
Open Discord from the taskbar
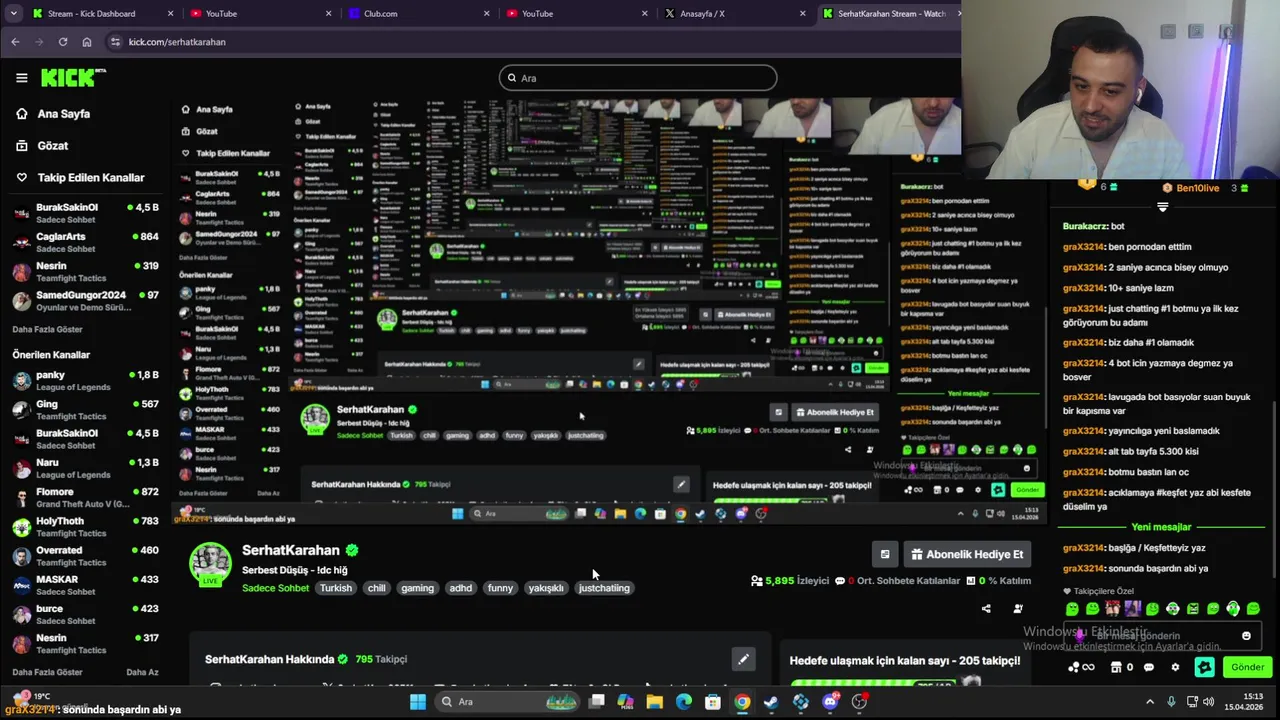[x=830, y=702]
